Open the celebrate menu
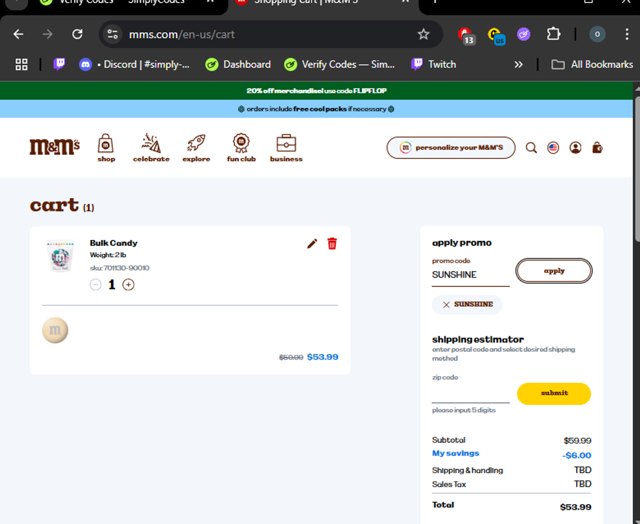 tap(151, 148)
